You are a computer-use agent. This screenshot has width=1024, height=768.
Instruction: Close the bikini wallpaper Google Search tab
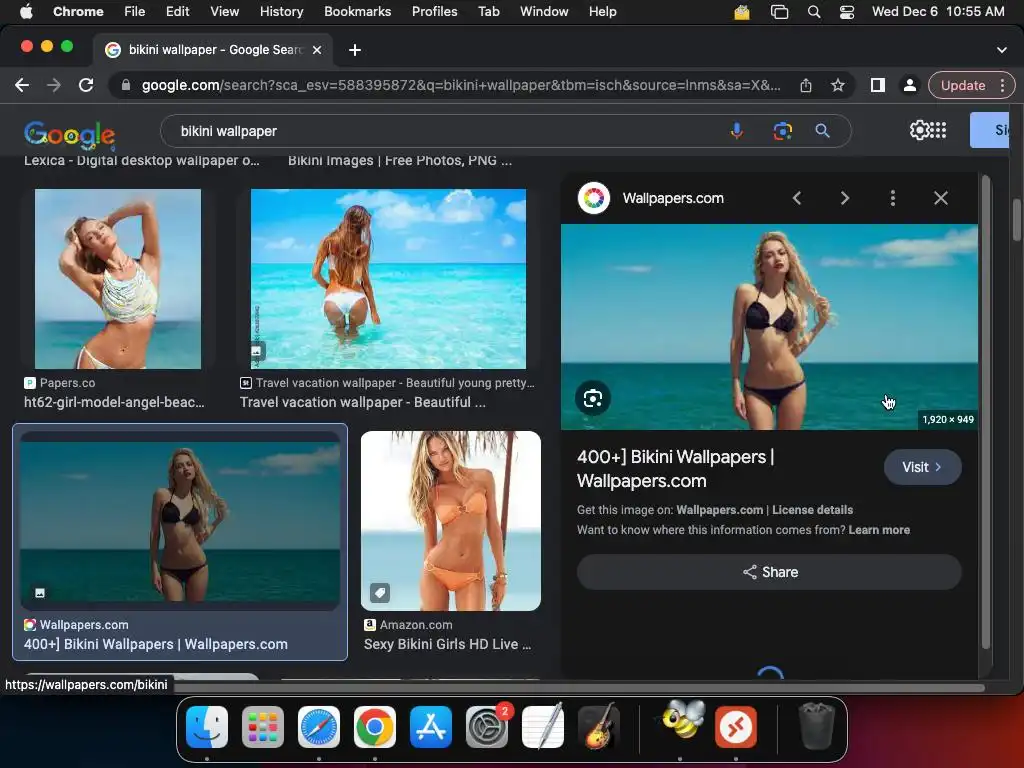tap(317, 50)
